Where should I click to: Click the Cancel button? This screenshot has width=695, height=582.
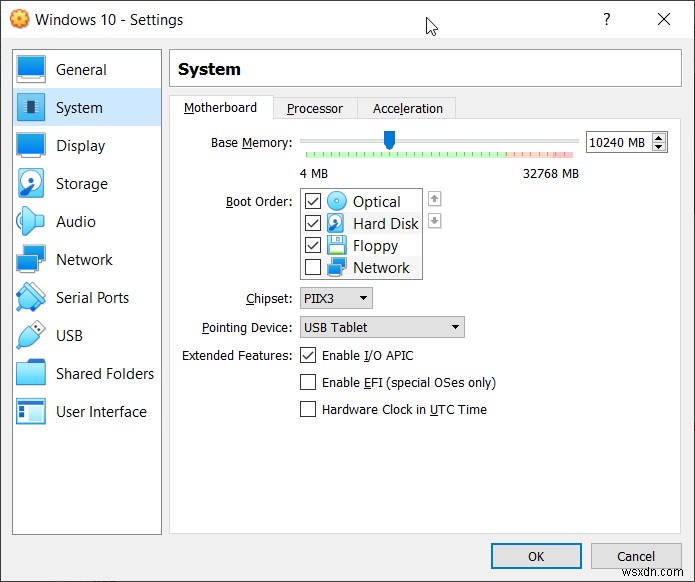click(x=636, y=556)
